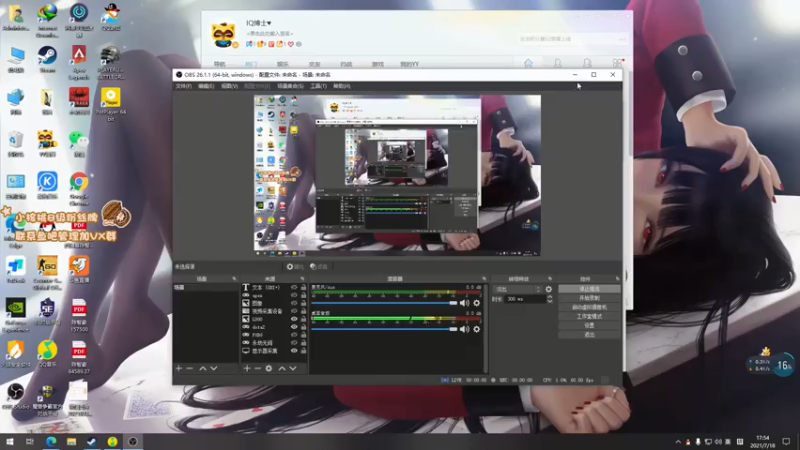The image size is (800, 450).
Task: Open the OBS Studio desktop shortcut
Action: (15, 397)
